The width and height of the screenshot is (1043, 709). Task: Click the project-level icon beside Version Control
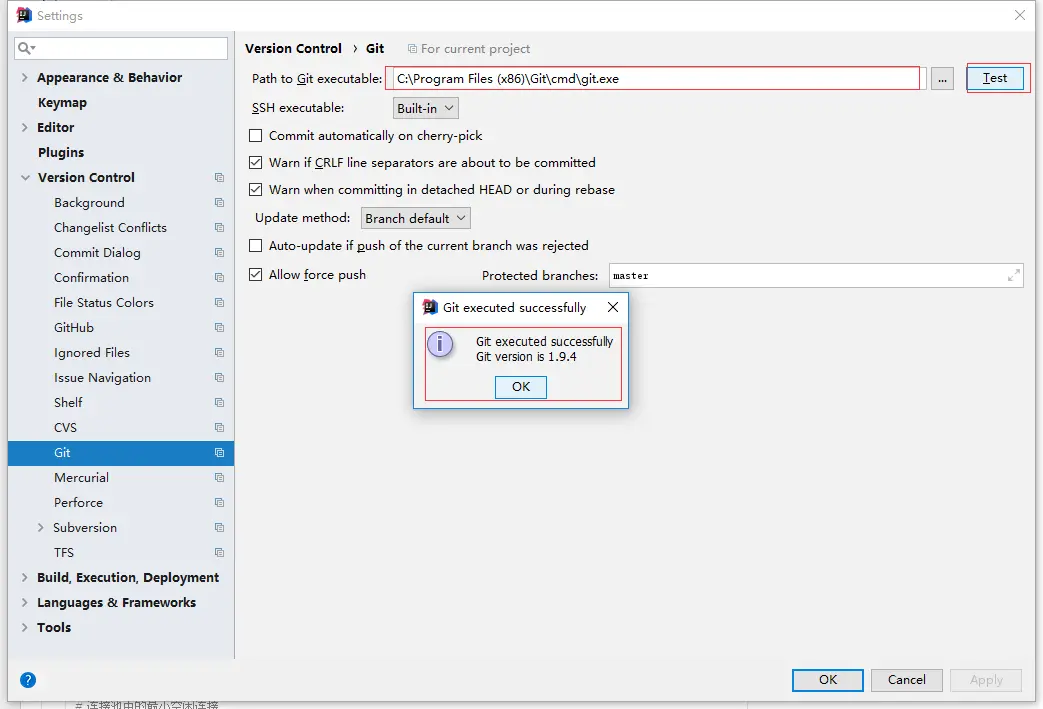tap(220, 178)
